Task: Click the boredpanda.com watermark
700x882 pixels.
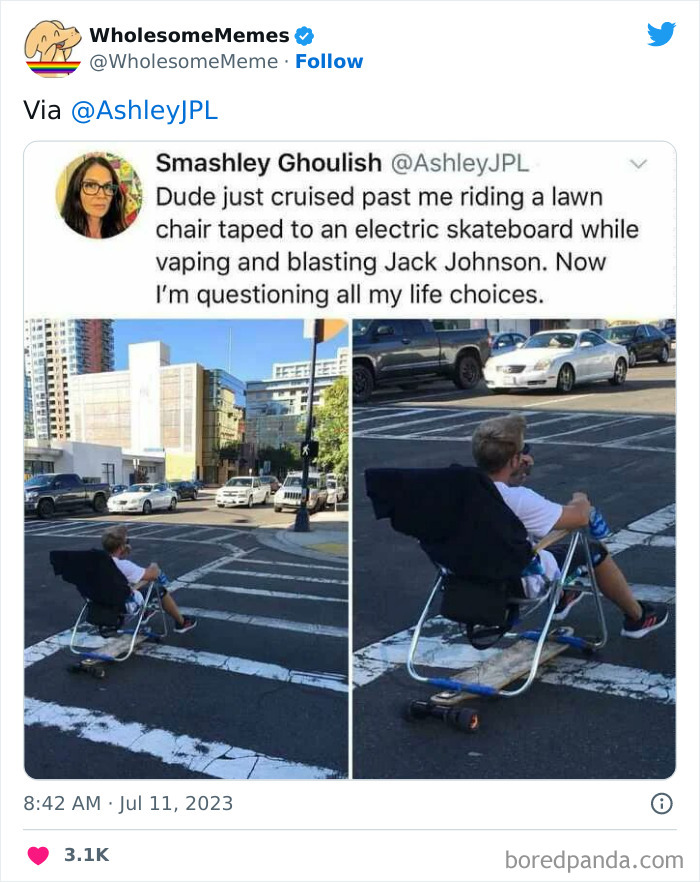Action: (x=594, y=860)
